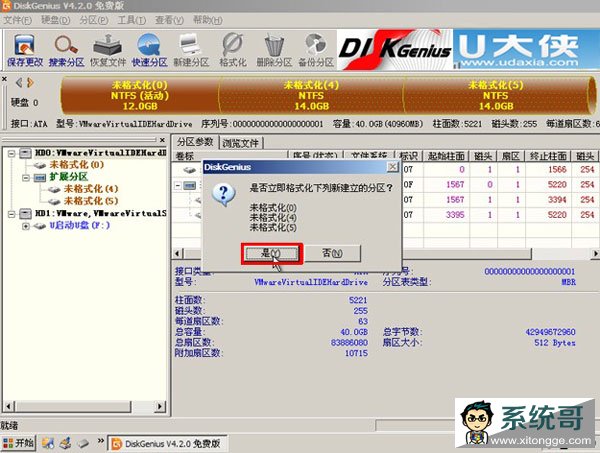The width and height of the screenshot is (600, 453).
Task: Launch the 快速分区 quick partition tool
Action: 149,50
